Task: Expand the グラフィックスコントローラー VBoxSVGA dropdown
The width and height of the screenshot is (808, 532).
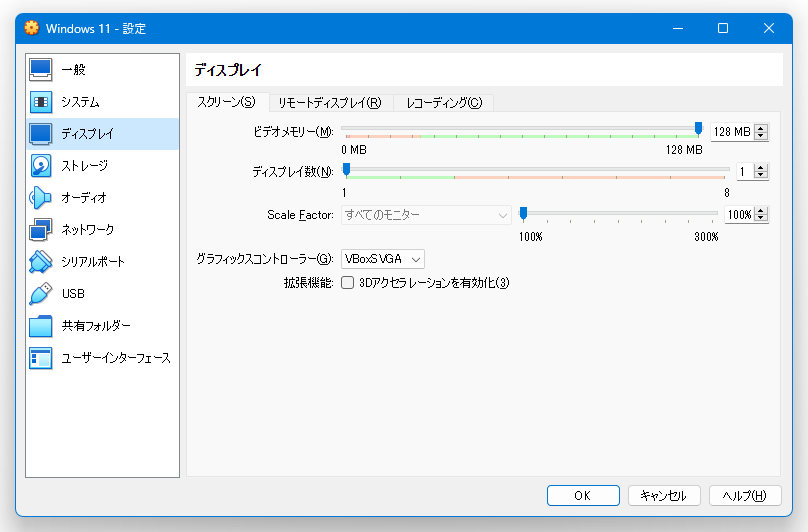Action: 383,259
